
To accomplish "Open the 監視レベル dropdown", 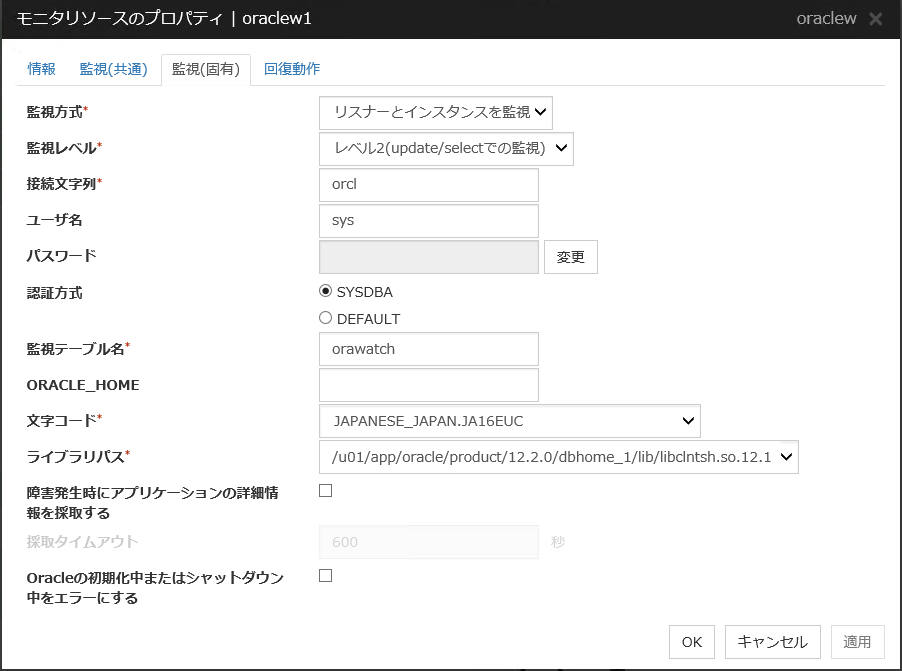I will coord(446,149).
